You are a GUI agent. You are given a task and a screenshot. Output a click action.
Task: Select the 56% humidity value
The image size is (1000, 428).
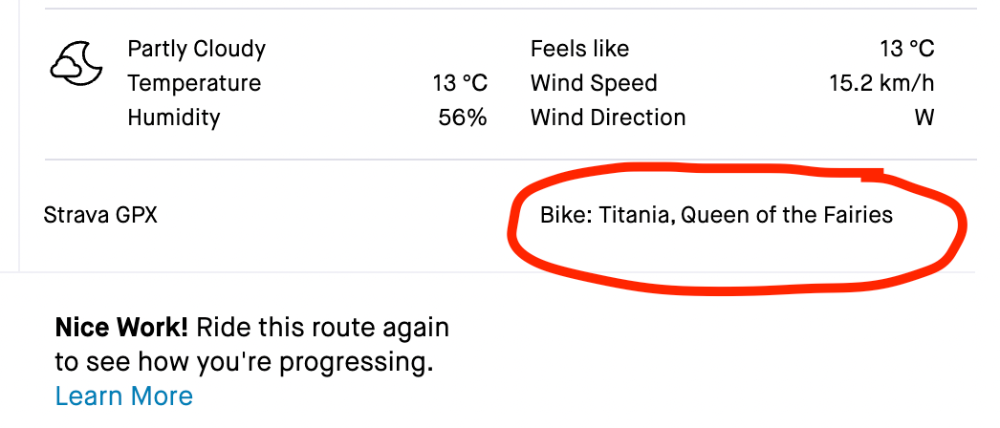pos(462,117)
